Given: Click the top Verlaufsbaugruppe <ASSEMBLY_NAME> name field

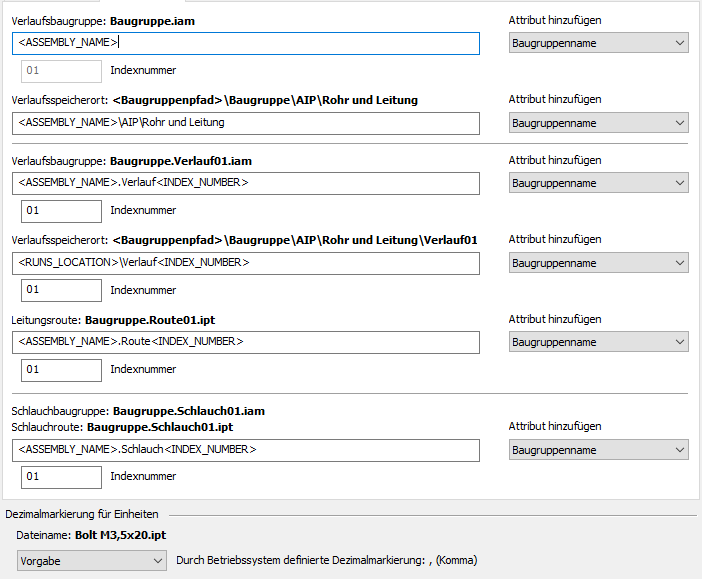Looking at the screenshot, I should coord(247,43).
